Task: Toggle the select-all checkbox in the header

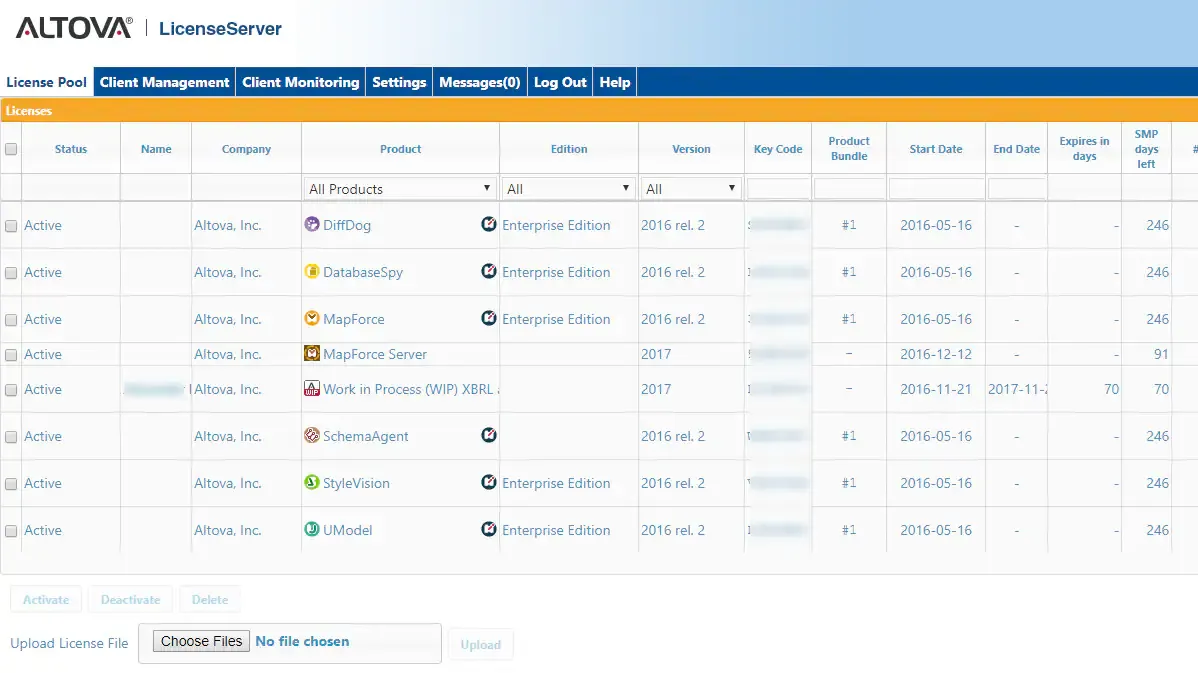Action: pyautogui.click(x=11, y=149)
